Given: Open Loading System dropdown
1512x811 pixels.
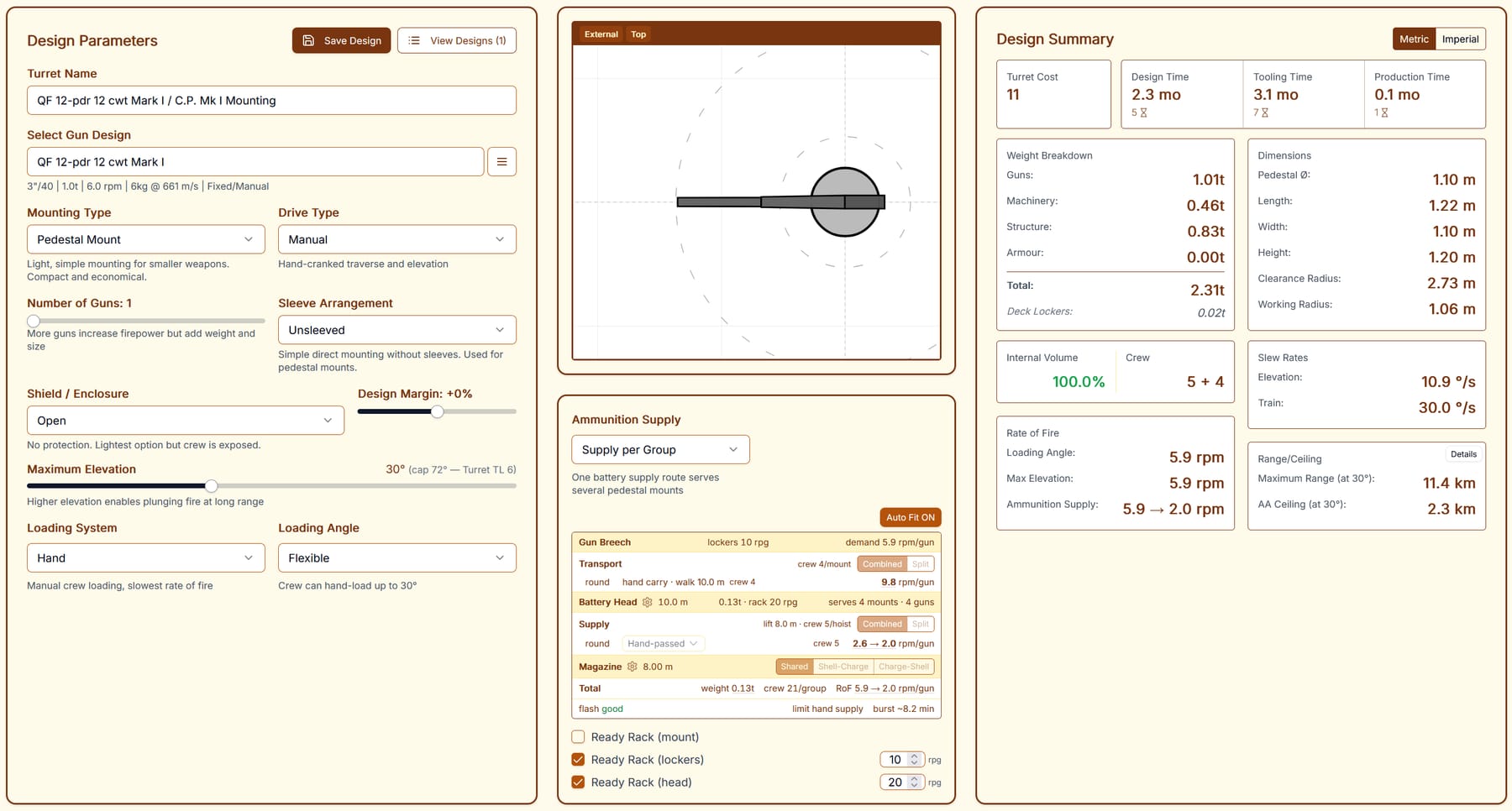Looking at the screenshot, I should [146, 558].
